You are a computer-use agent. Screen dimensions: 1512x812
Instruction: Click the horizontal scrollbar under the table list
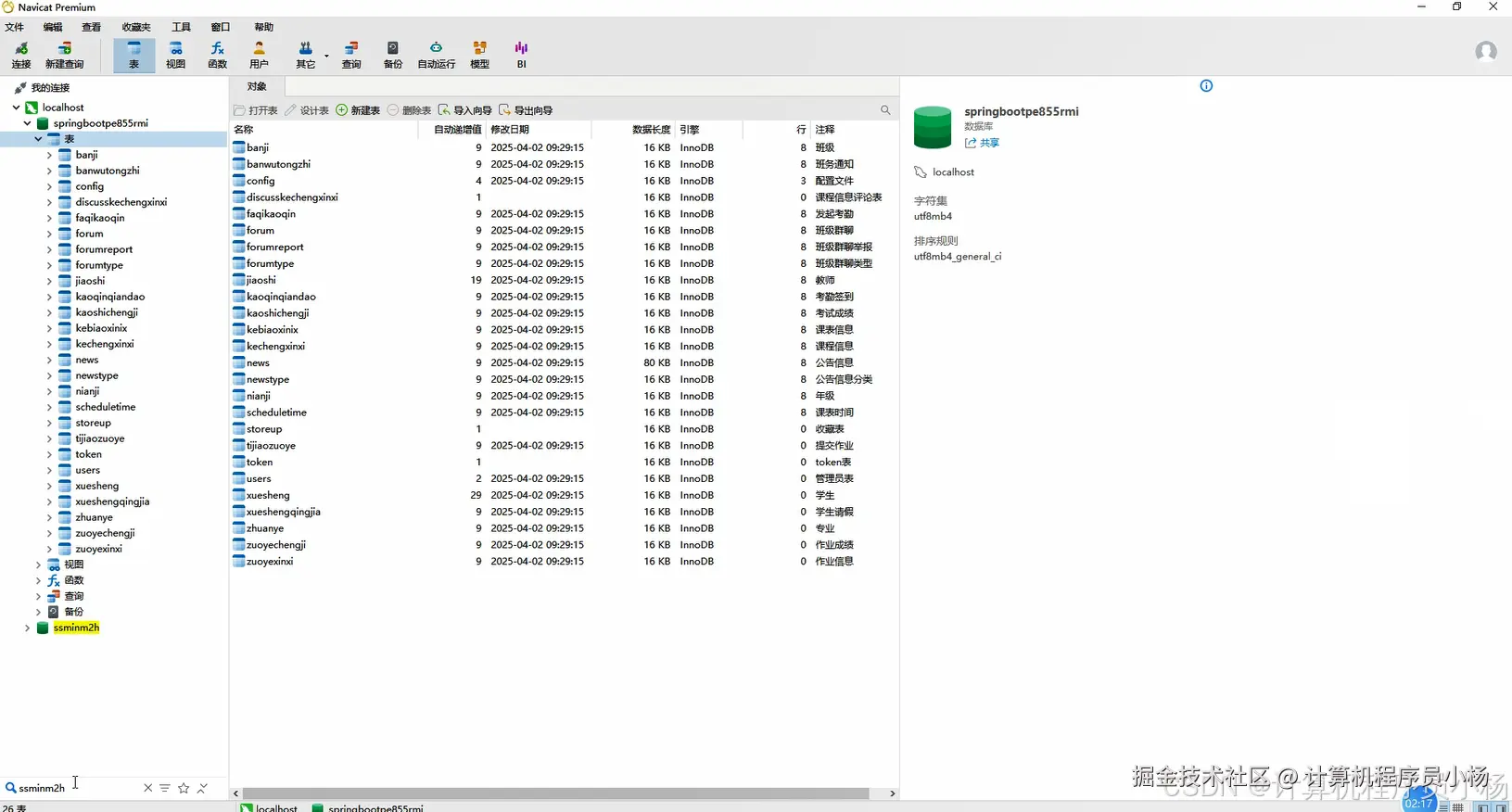[x=556, y=793]
